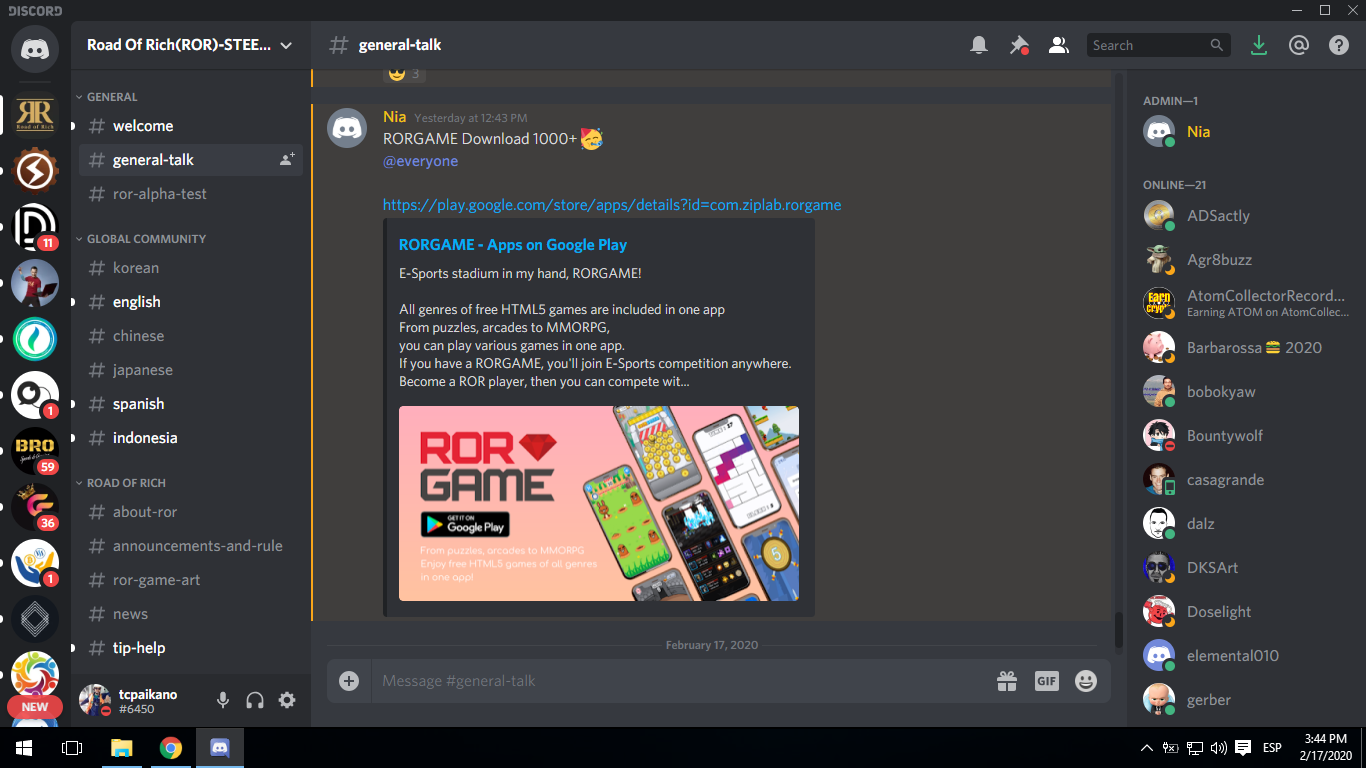Viewport: 1366px width, 768px height.
Task: Open the BRO server icon
Action: tap(35, 451)
